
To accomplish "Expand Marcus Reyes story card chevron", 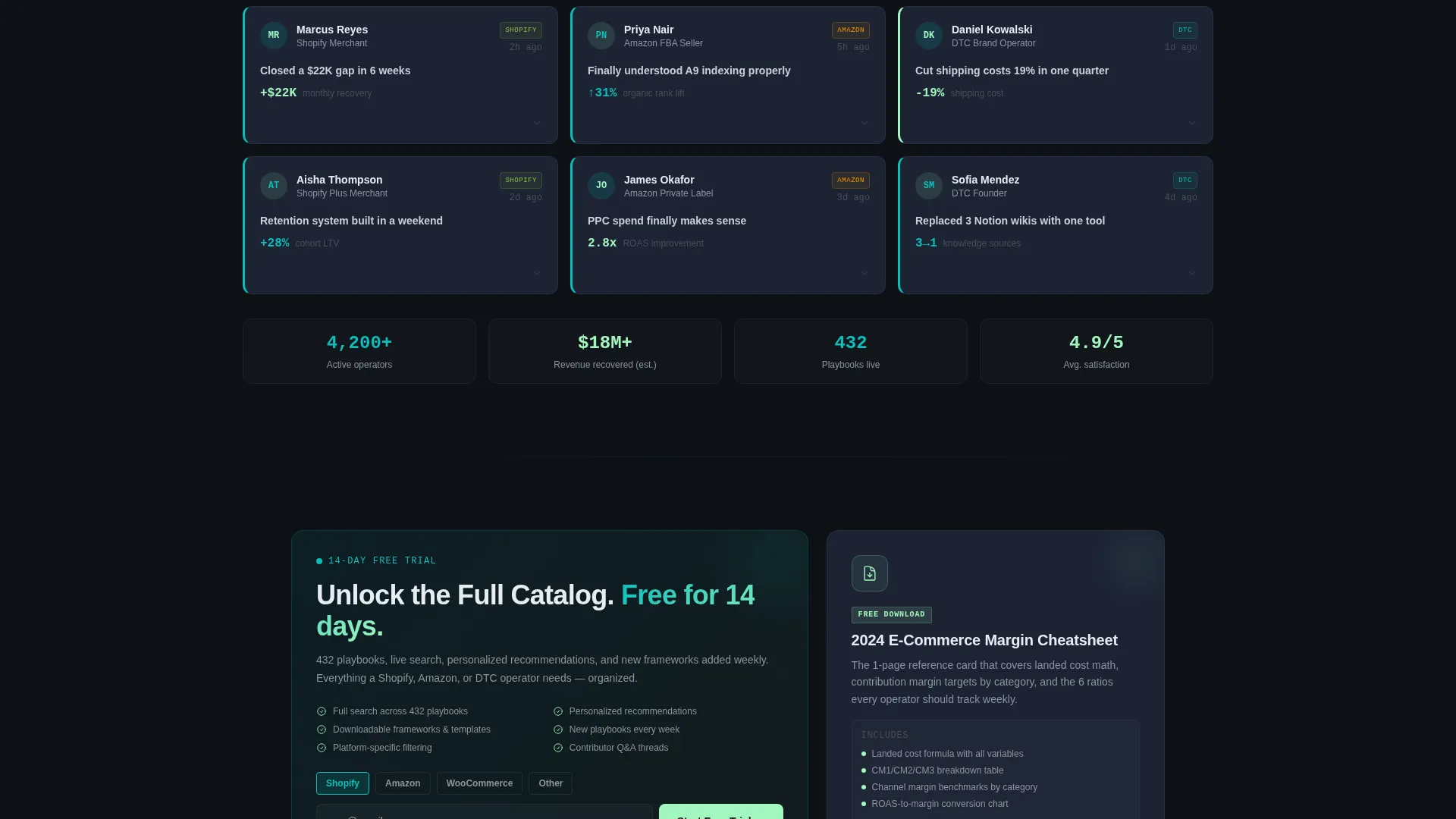I will click(537, 123).
